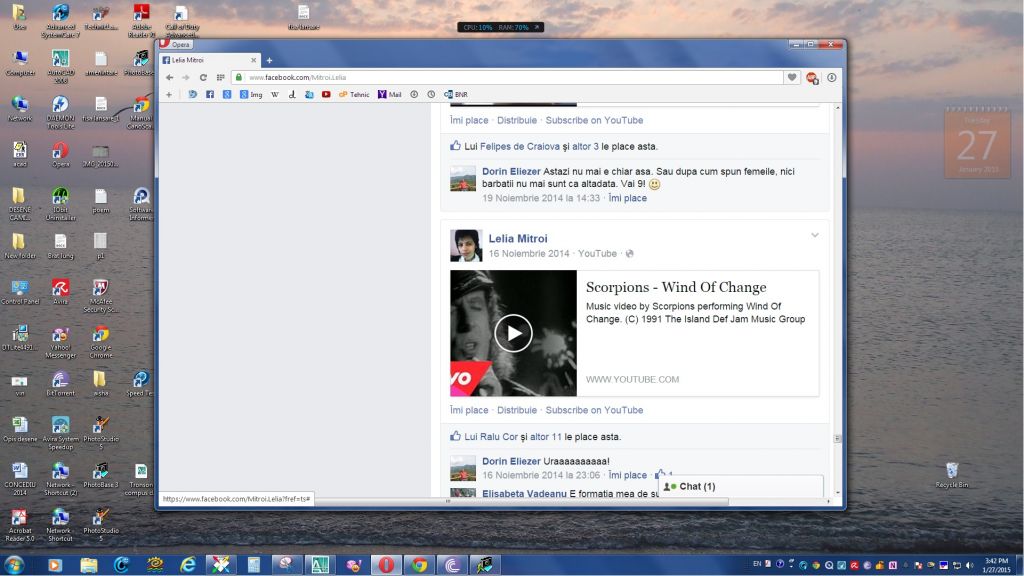Viewport: 1024px width, 576px height.
Task: Close the Lelia Mitroi tab
Action: (x=253, y=60)
